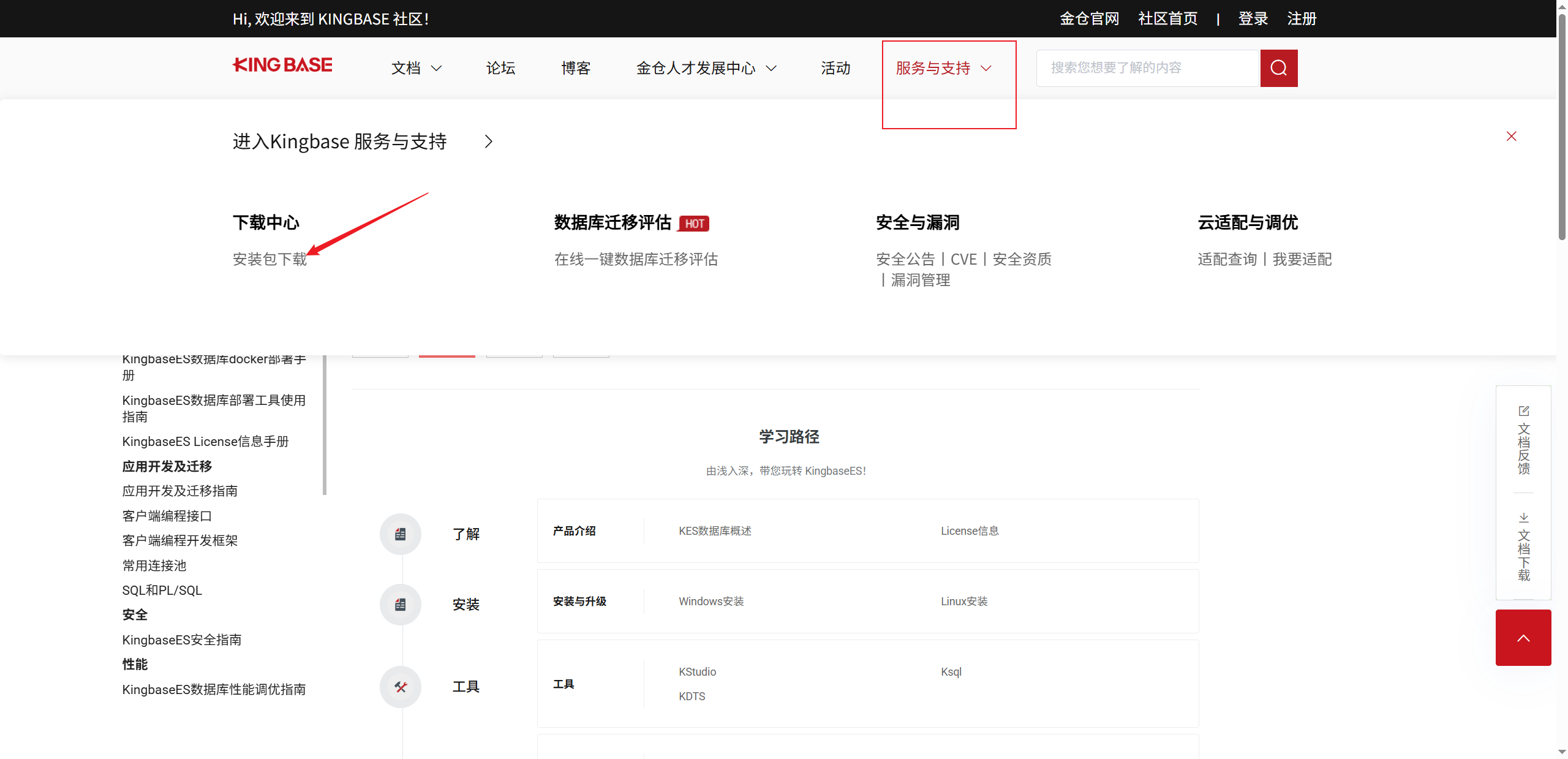This screenshot has height=759, width=1568.
Task: Click arrow next to 进入Kingbase 服务与支持
Action: [x=488, y=142]
